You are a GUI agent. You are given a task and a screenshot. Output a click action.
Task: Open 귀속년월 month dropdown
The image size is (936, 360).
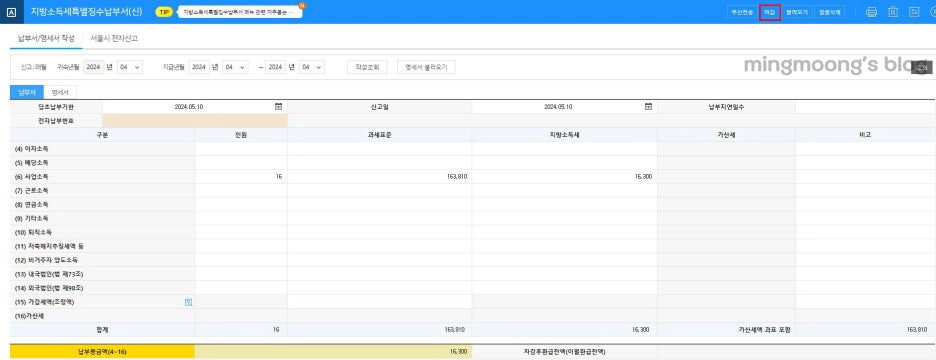click(130, 67)
